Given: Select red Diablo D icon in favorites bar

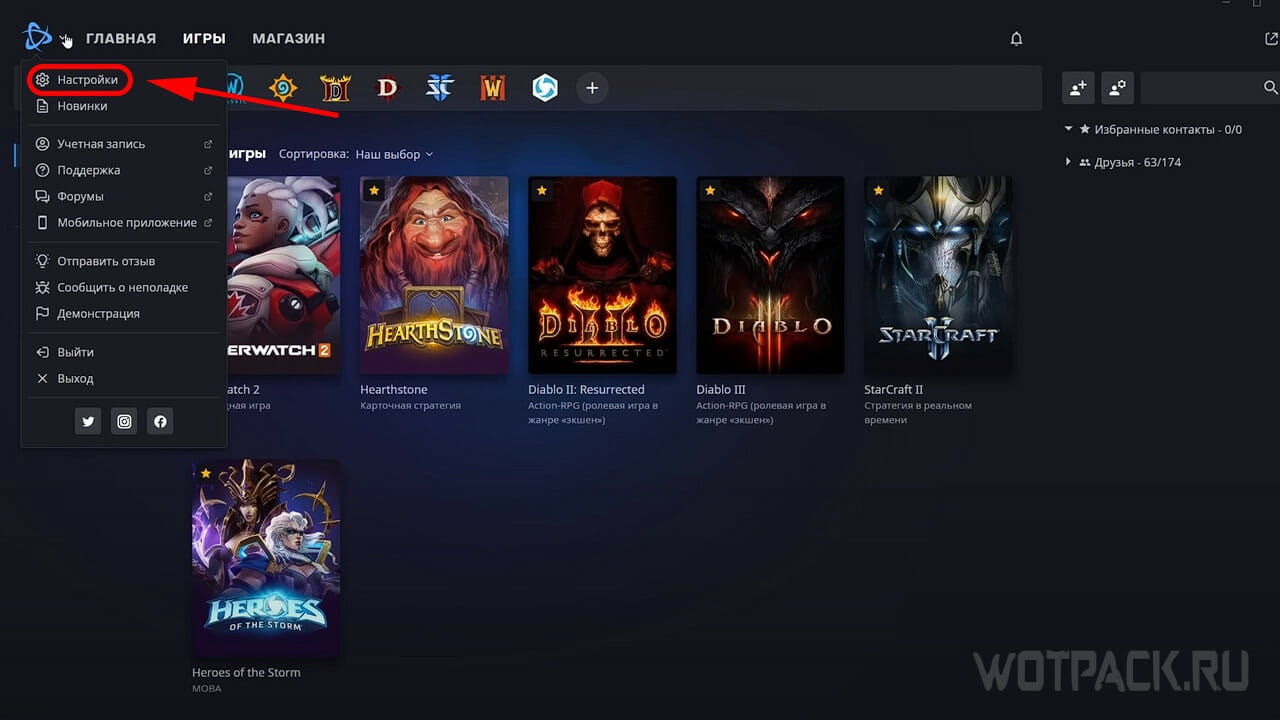Looking at the screenshot, I should coord(387,88).
